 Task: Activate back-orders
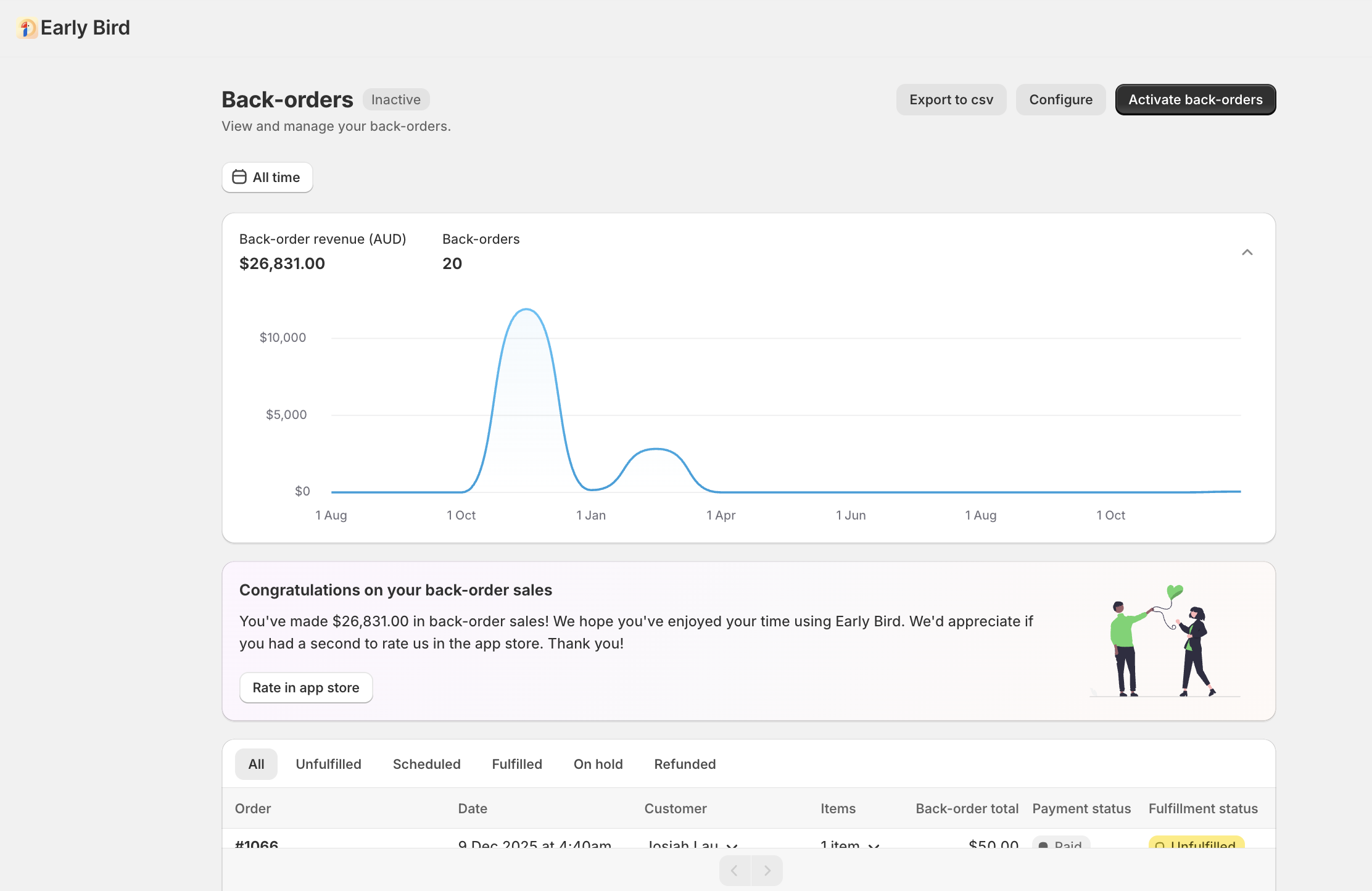click(x=1195, y=99)
